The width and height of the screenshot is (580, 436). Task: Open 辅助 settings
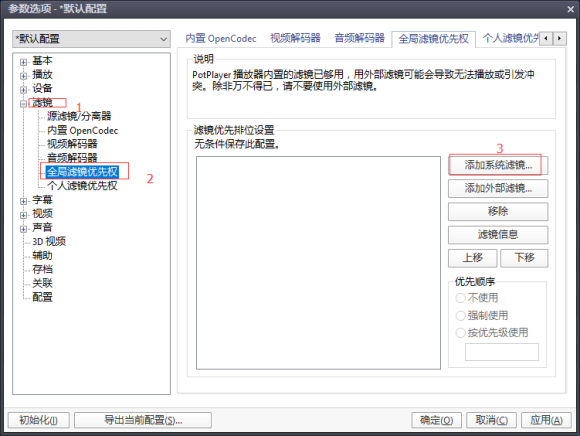42,256
